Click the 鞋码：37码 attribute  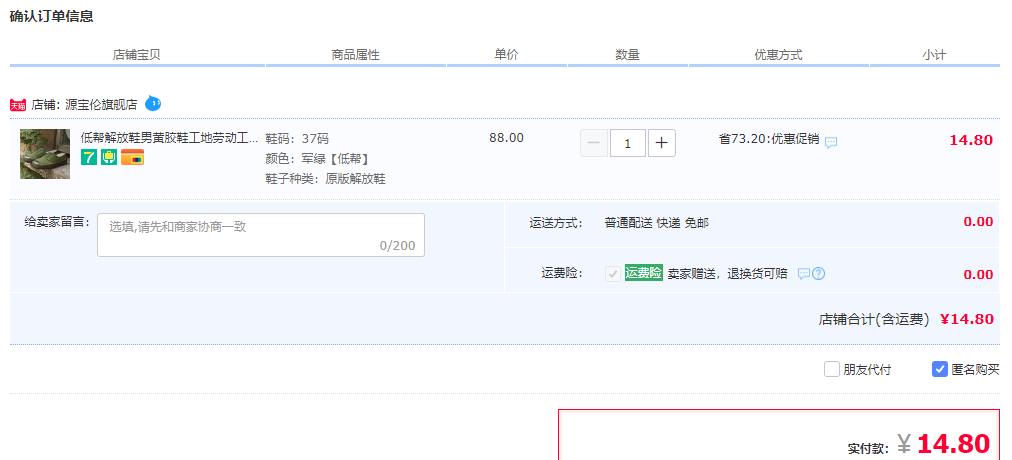pyautogui.click(x=297, y=139)
